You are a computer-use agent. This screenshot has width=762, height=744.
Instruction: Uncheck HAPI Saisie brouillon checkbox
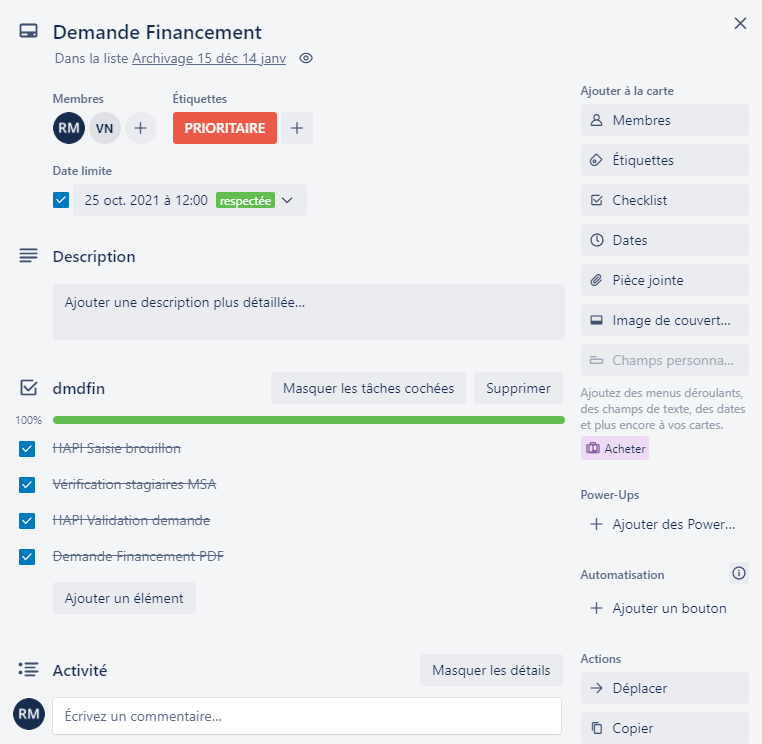[27, 449]
